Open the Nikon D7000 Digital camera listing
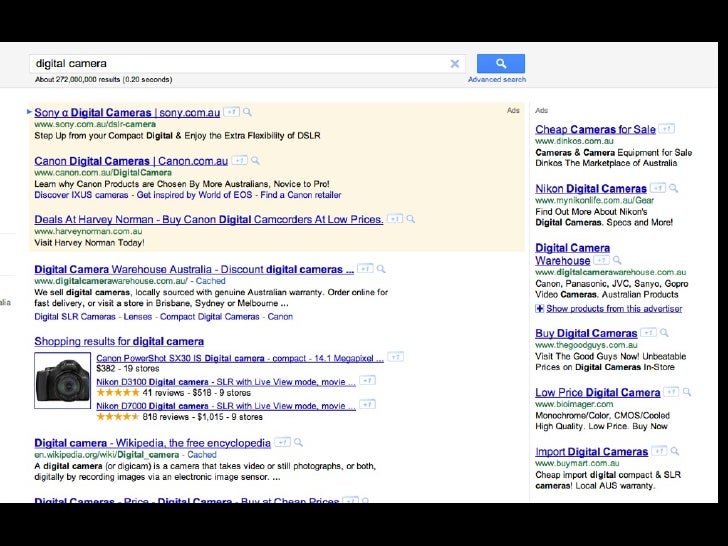The height and width of the screenshot is (546, 728). (226, 406)
